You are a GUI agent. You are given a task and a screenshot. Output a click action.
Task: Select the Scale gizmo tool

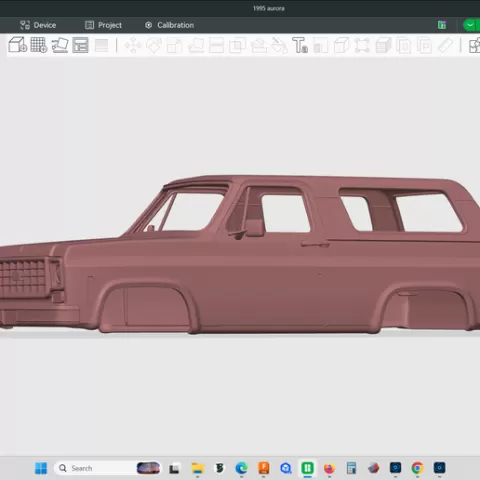point(175,46)
